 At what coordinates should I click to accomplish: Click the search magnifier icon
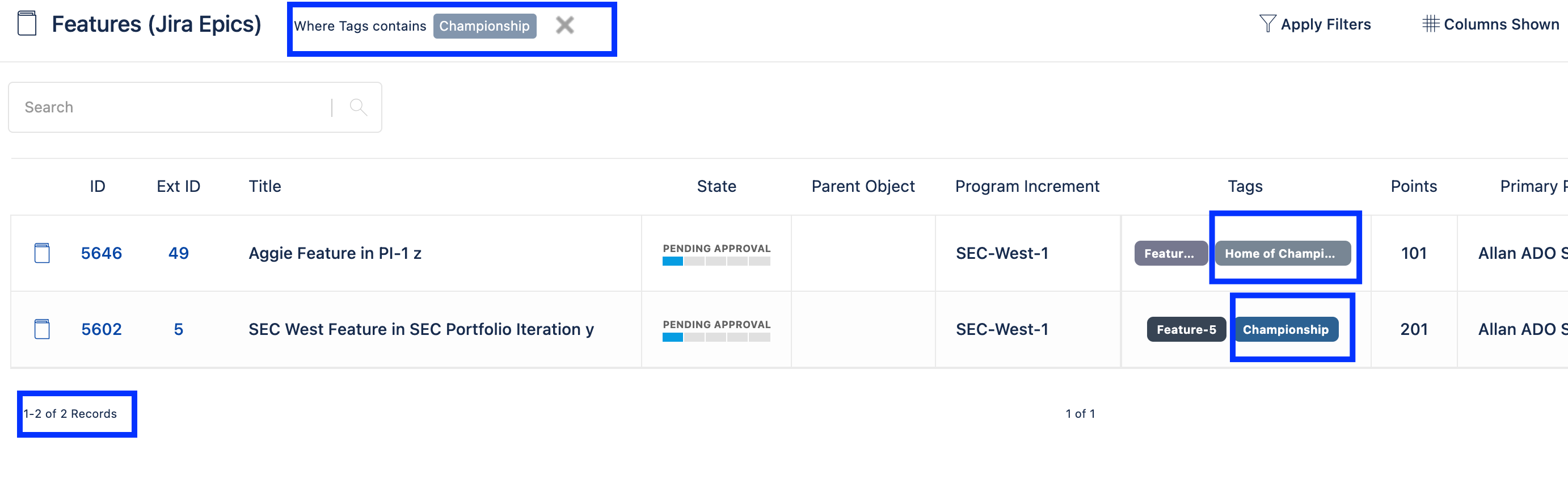(358, 107)
